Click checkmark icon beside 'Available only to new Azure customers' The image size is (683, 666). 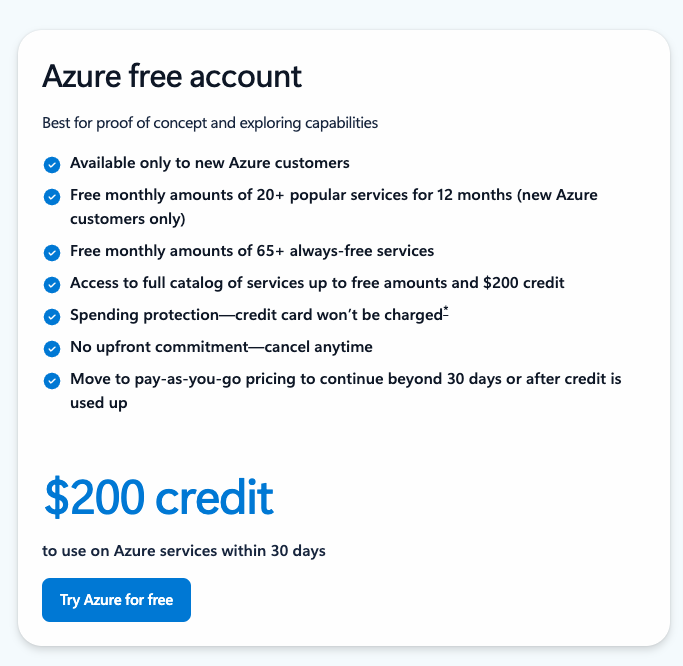coord(52,165)
